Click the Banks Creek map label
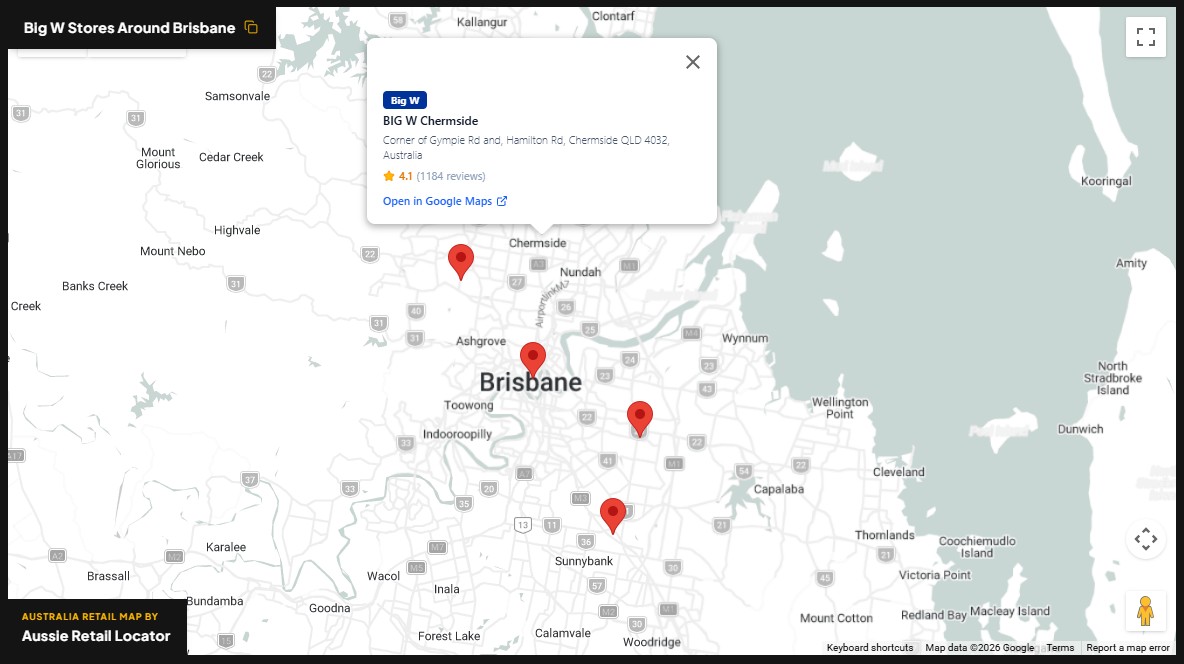This screenshot has width=1184, height=664. pyautogui.click(x=95, y=286)
